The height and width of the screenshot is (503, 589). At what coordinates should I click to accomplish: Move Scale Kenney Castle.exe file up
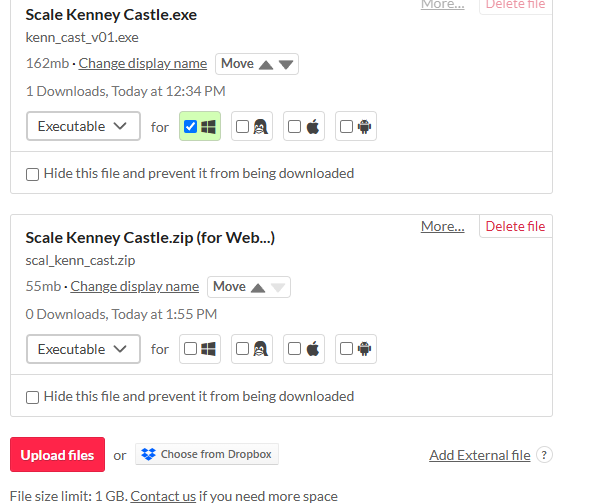pos(266,65)
